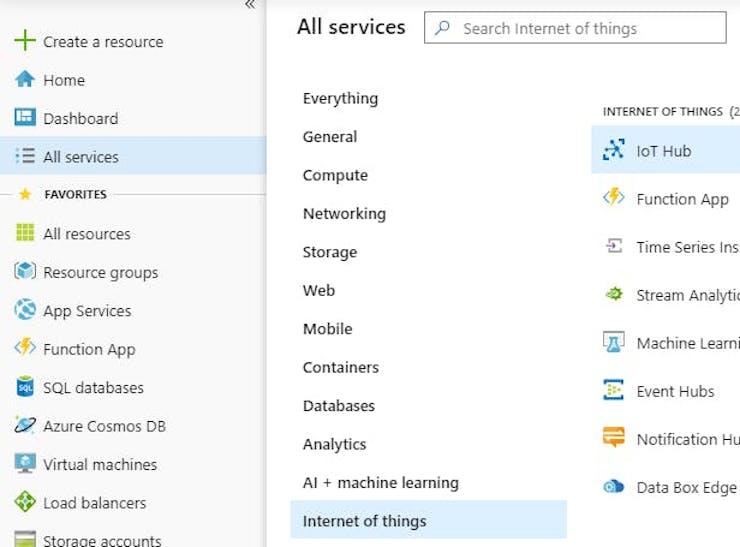Open Event Hubs service entry
740x547 pixels.
675,391
